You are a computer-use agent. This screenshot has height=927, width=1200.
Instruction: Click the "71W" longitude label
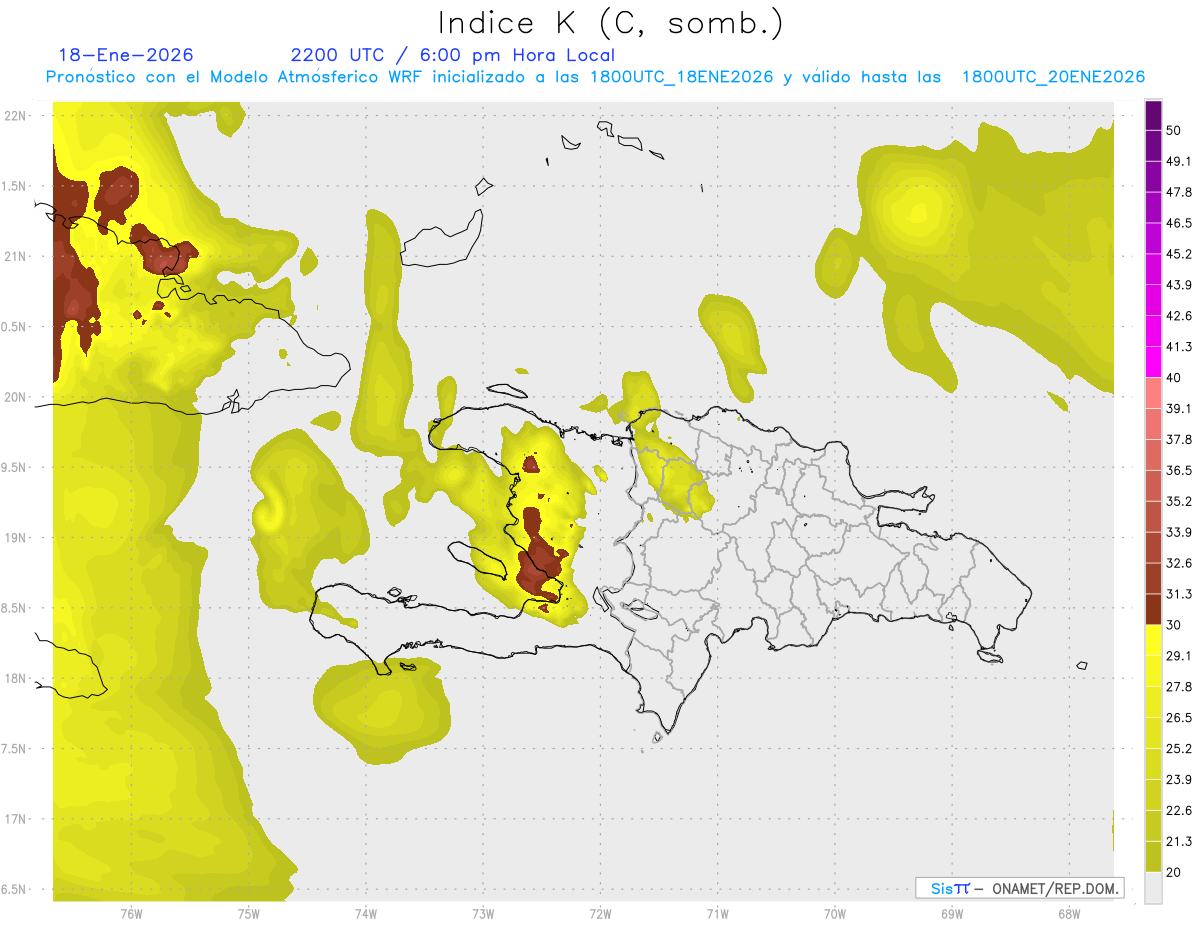(x=717, y=914)
